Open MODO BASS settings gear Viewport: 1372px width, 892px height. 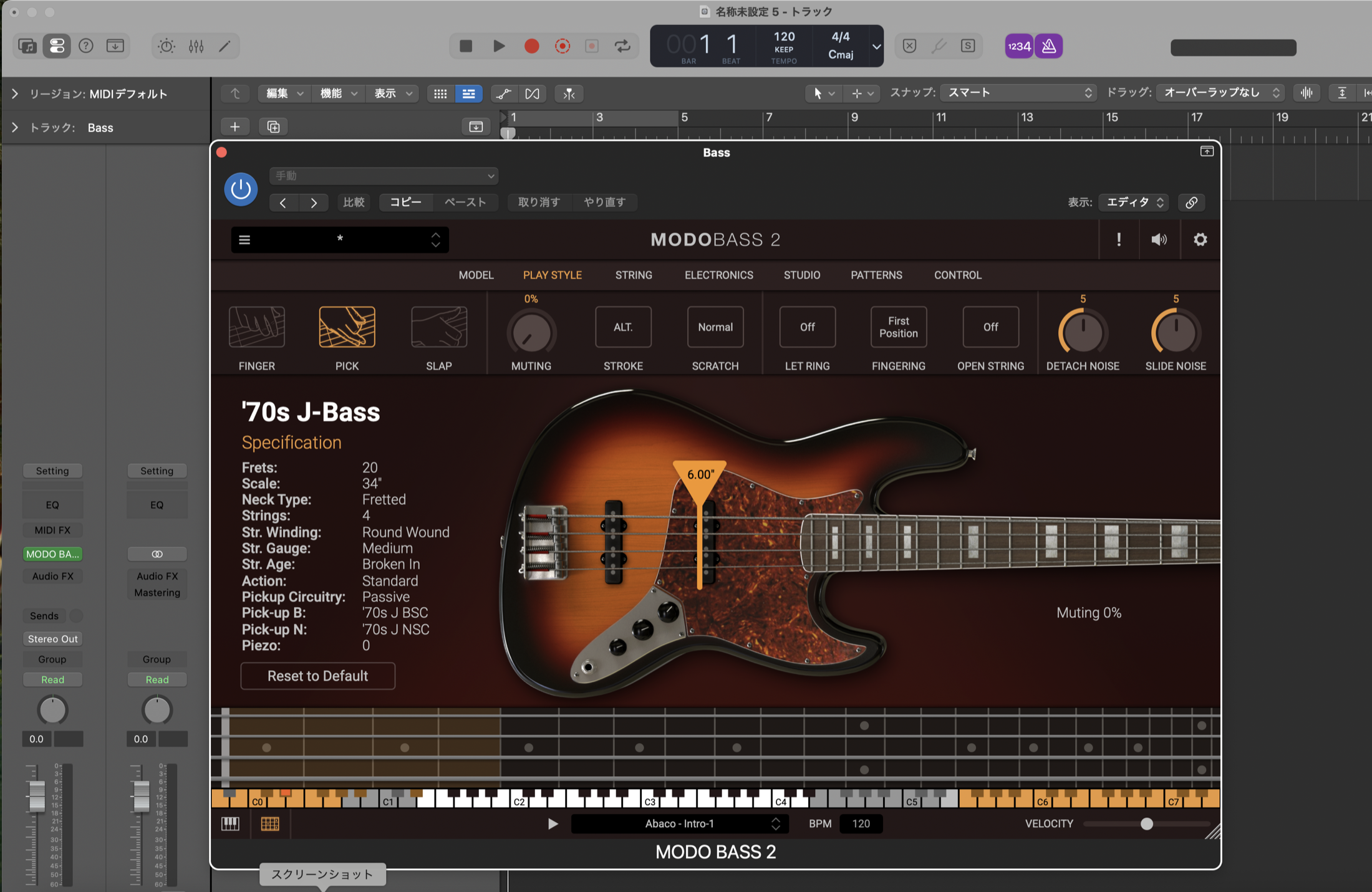[1200, 240]
